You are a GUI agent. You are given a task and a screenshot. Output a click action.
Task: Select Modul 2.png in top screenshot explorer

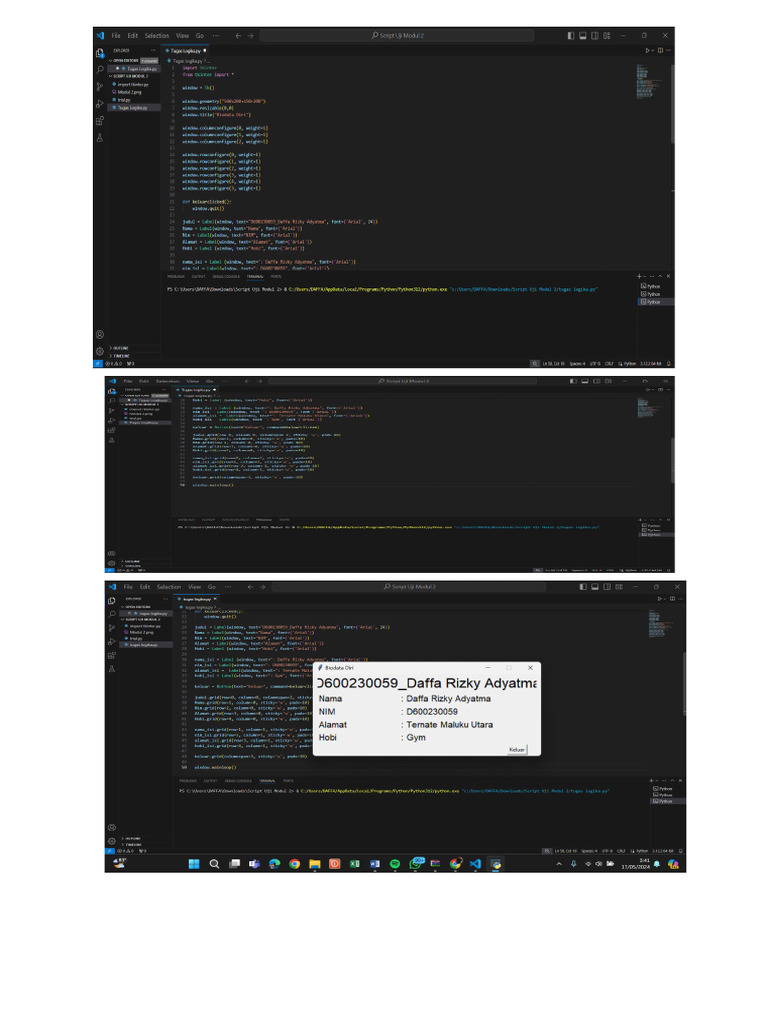pos(129,92)
